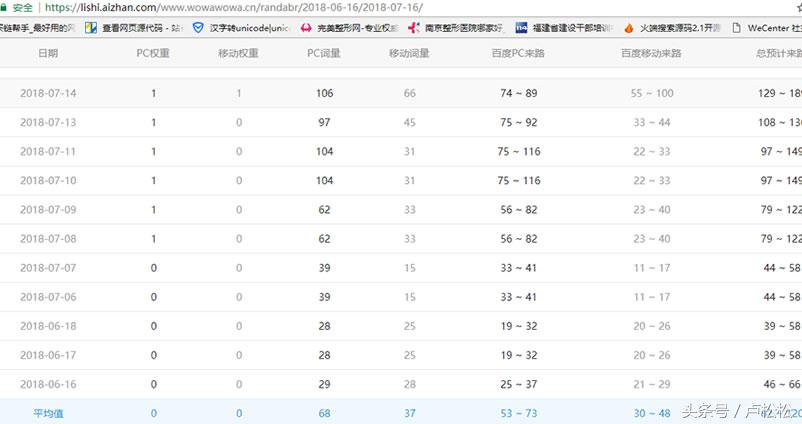Open the 福建省建设干部培训 bookmark icon
Image resolution: width=802 pixels, height=424 pixels.
(x=521, y=27)
